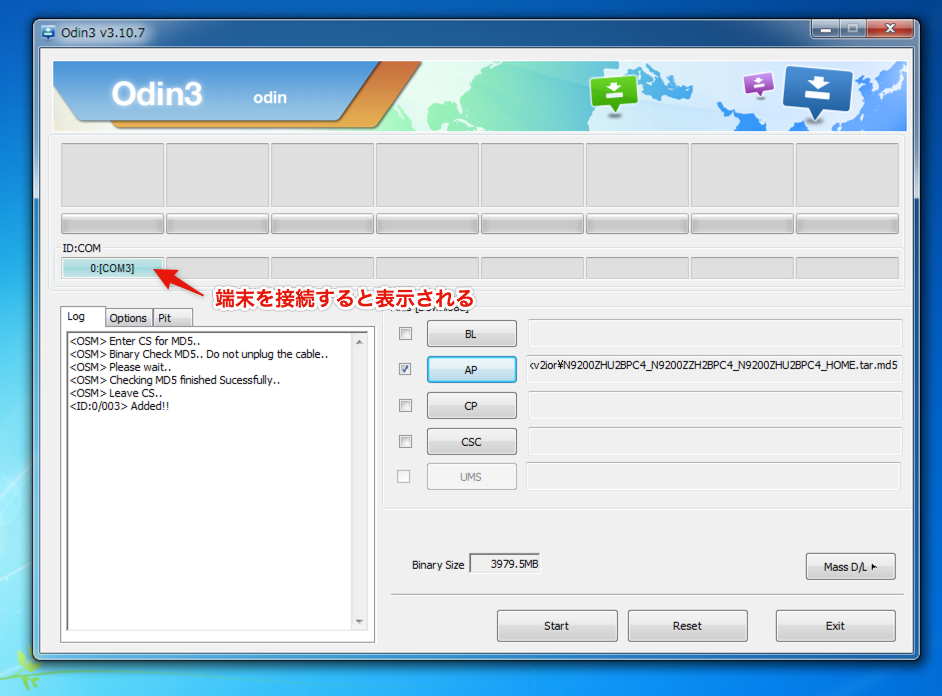Tick the BL checkbox

point(406,334)
